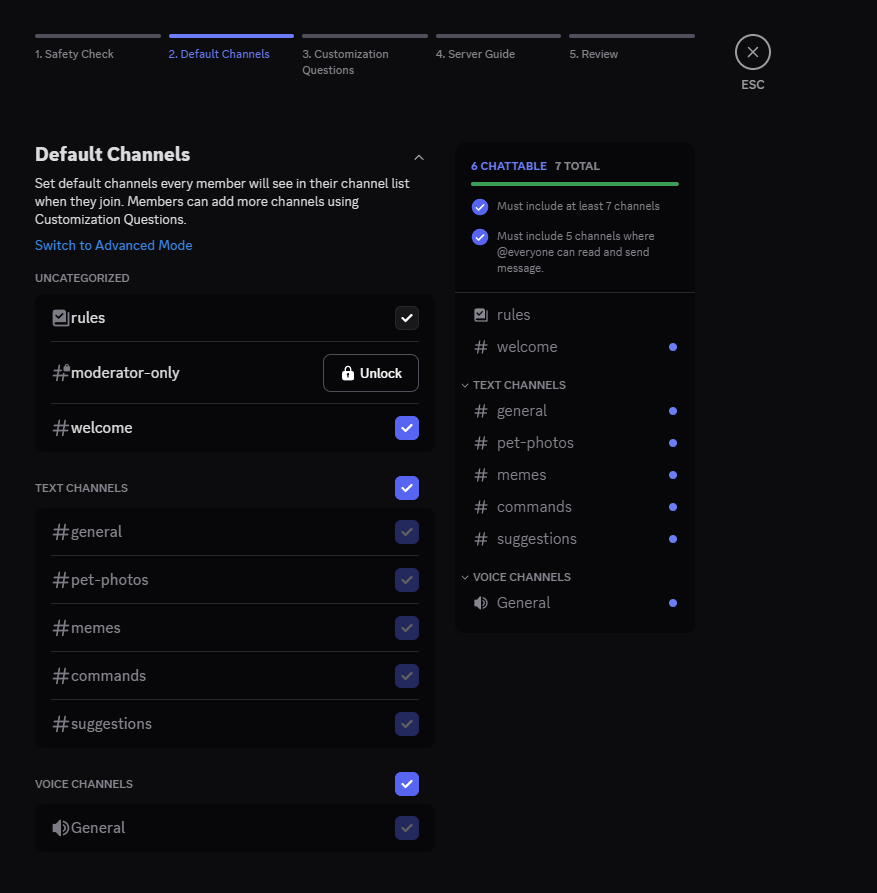Uncheck the Voice Channels category checkbox
Image resolution: width=877 pixels, height=893 pixels.
coord(406,784)
